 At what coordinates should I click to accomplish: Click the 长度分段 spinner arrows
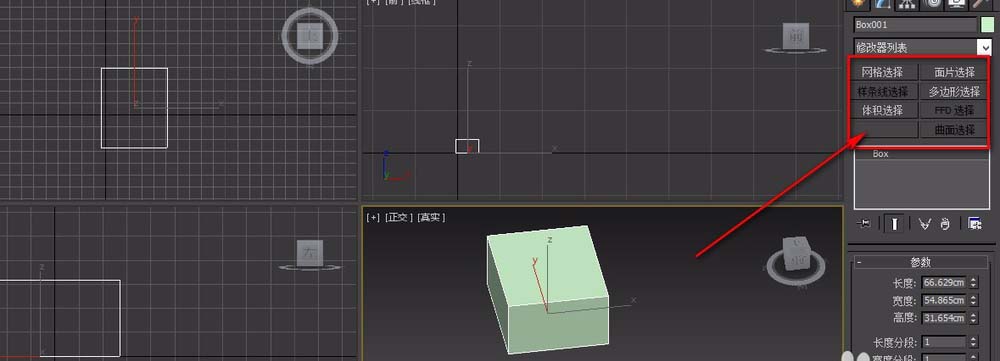click(973, 342)
